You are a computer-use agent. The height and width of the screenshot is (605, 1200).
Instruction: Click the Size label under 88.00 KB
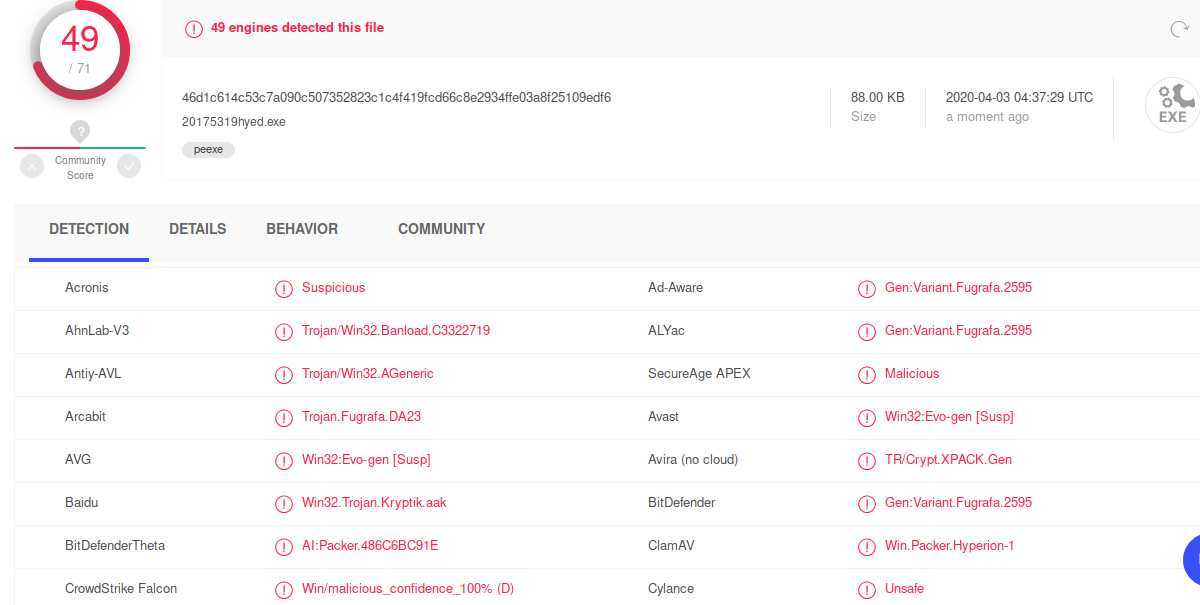tap(863, 117)
